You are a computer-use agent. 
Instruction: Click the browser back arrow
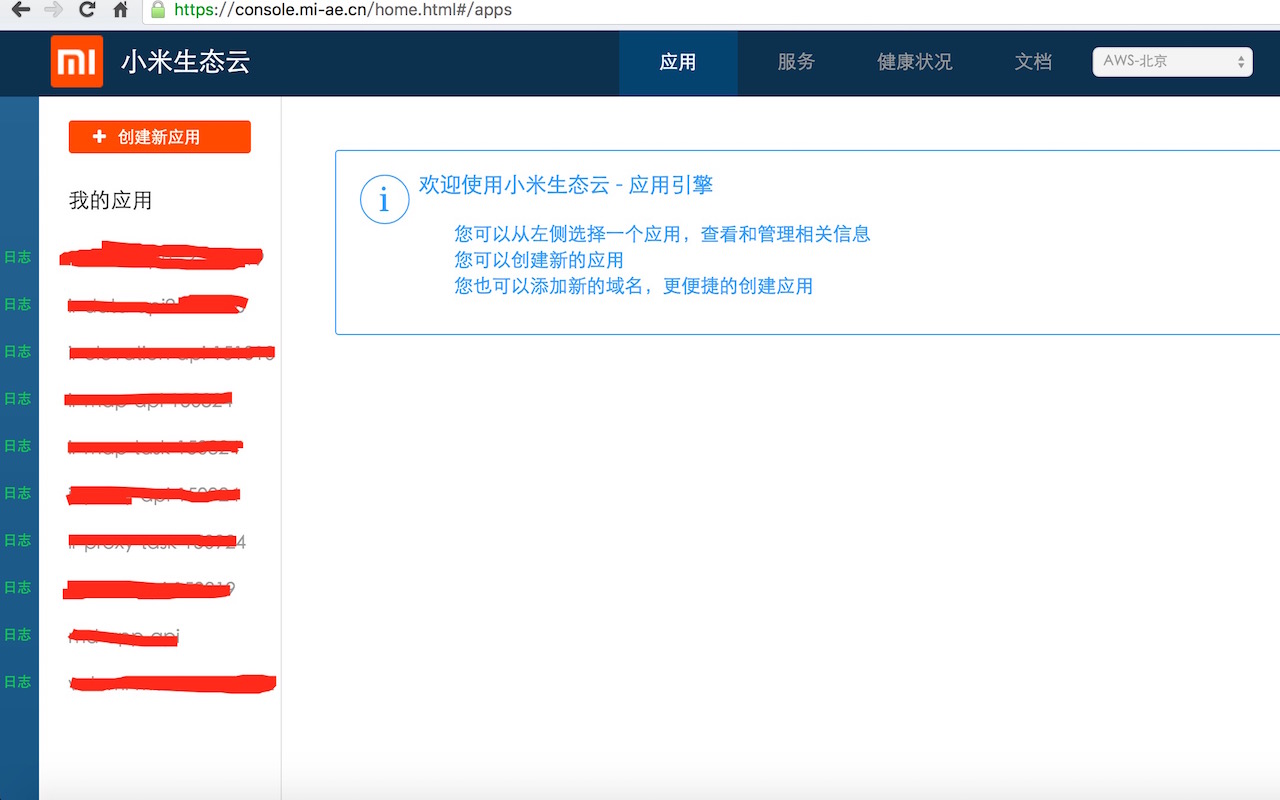(20, 11)
